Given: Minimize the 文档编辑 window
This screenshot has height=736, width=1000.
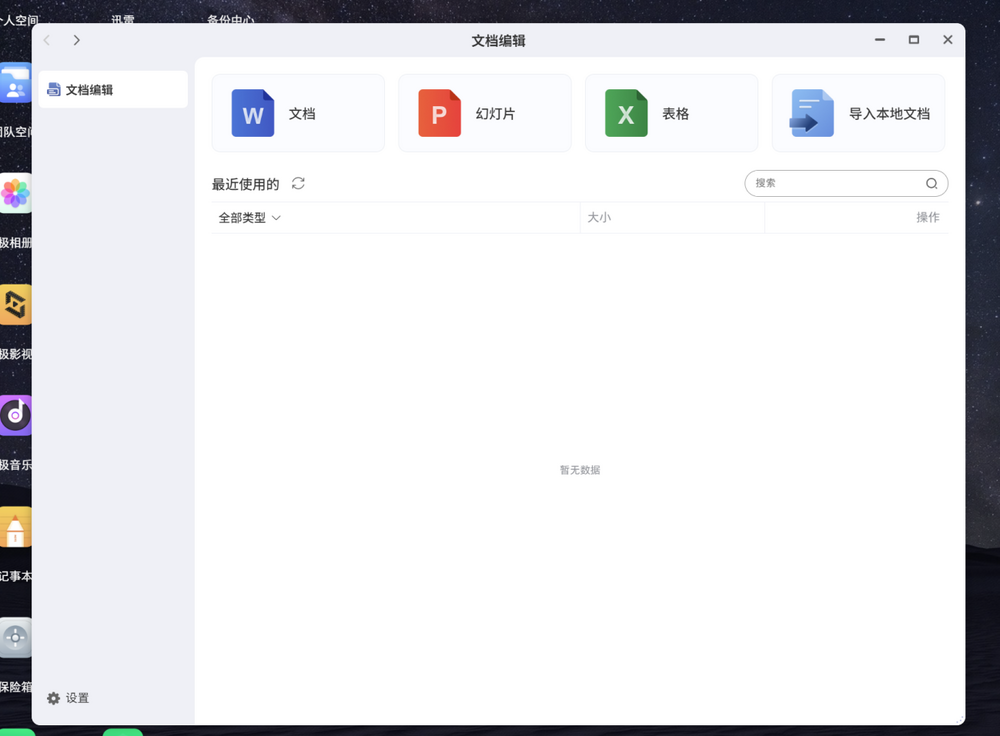Looking at the screenshot, I should 880,40.
